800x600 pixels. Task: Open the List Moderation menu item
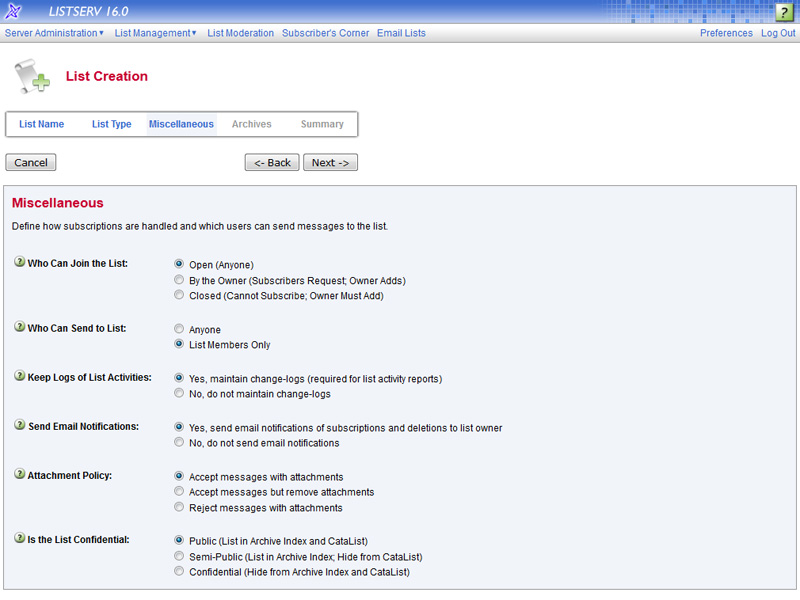(240, 33)
